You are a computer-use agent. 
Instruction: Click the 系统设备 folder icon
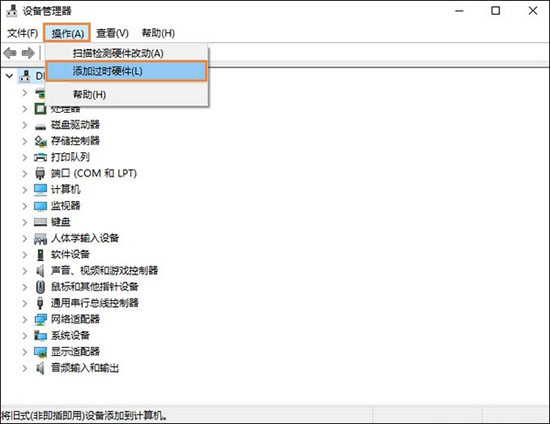[40, 336]
